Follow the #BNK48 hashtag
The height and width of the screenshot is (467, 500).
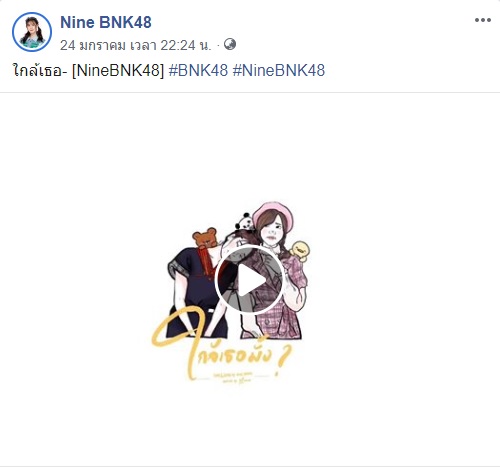click(198, 70)
